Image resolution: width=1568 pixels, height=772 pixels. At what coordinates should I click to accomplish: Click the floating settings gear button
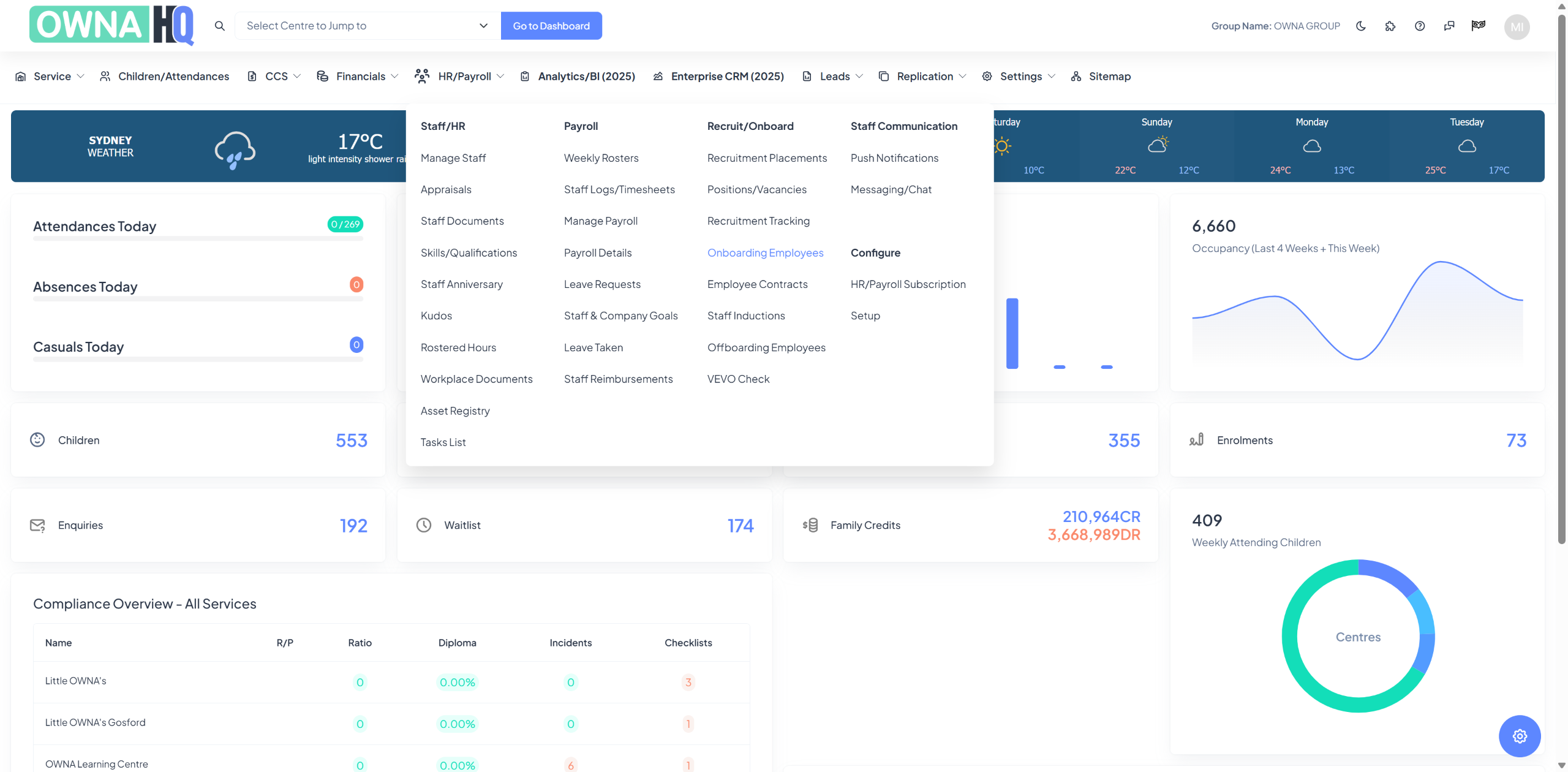pos(1520,736)
